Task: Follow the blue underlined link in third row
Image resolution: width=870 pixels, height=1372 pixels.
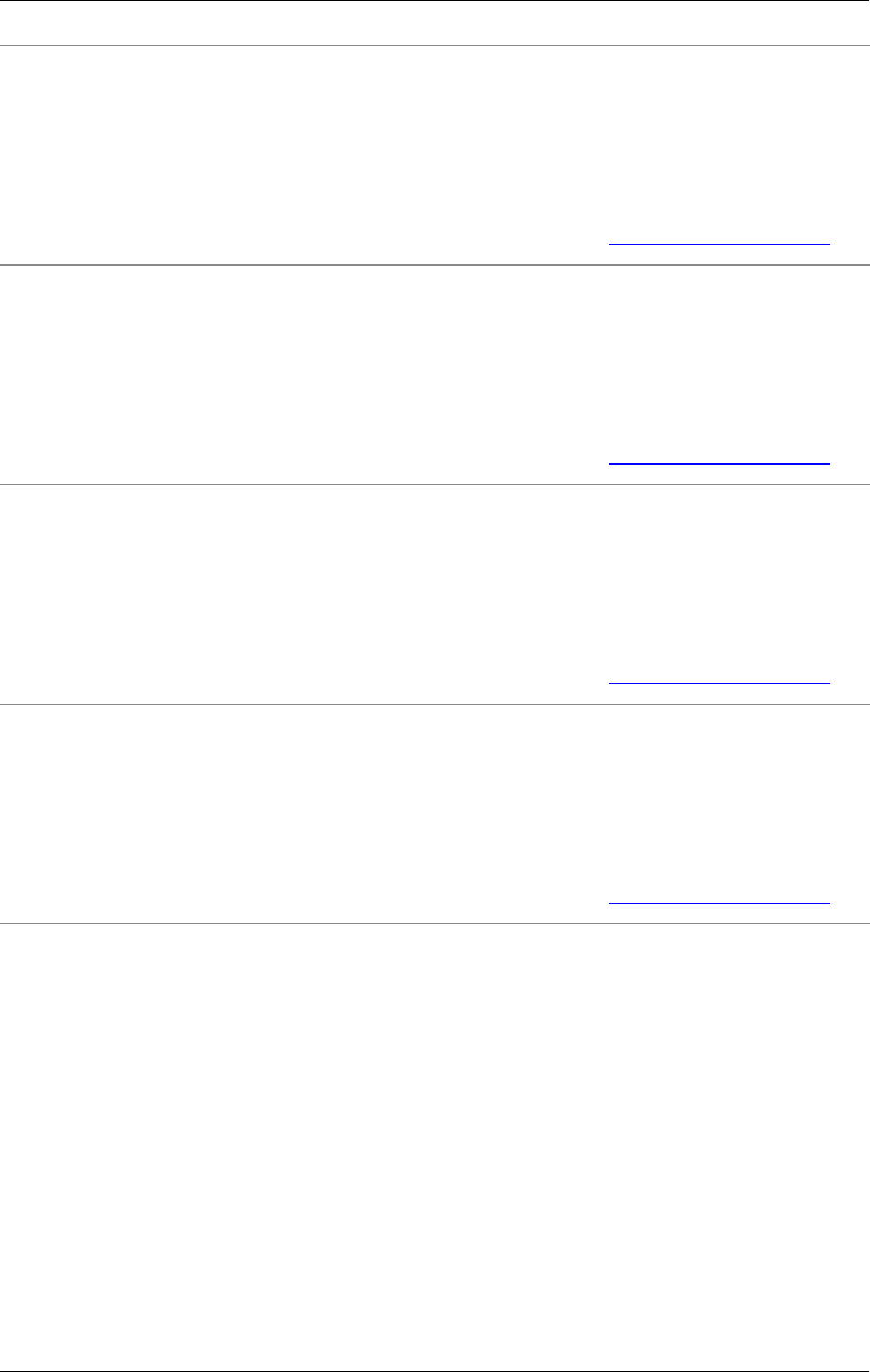Action: pos(719,682)
